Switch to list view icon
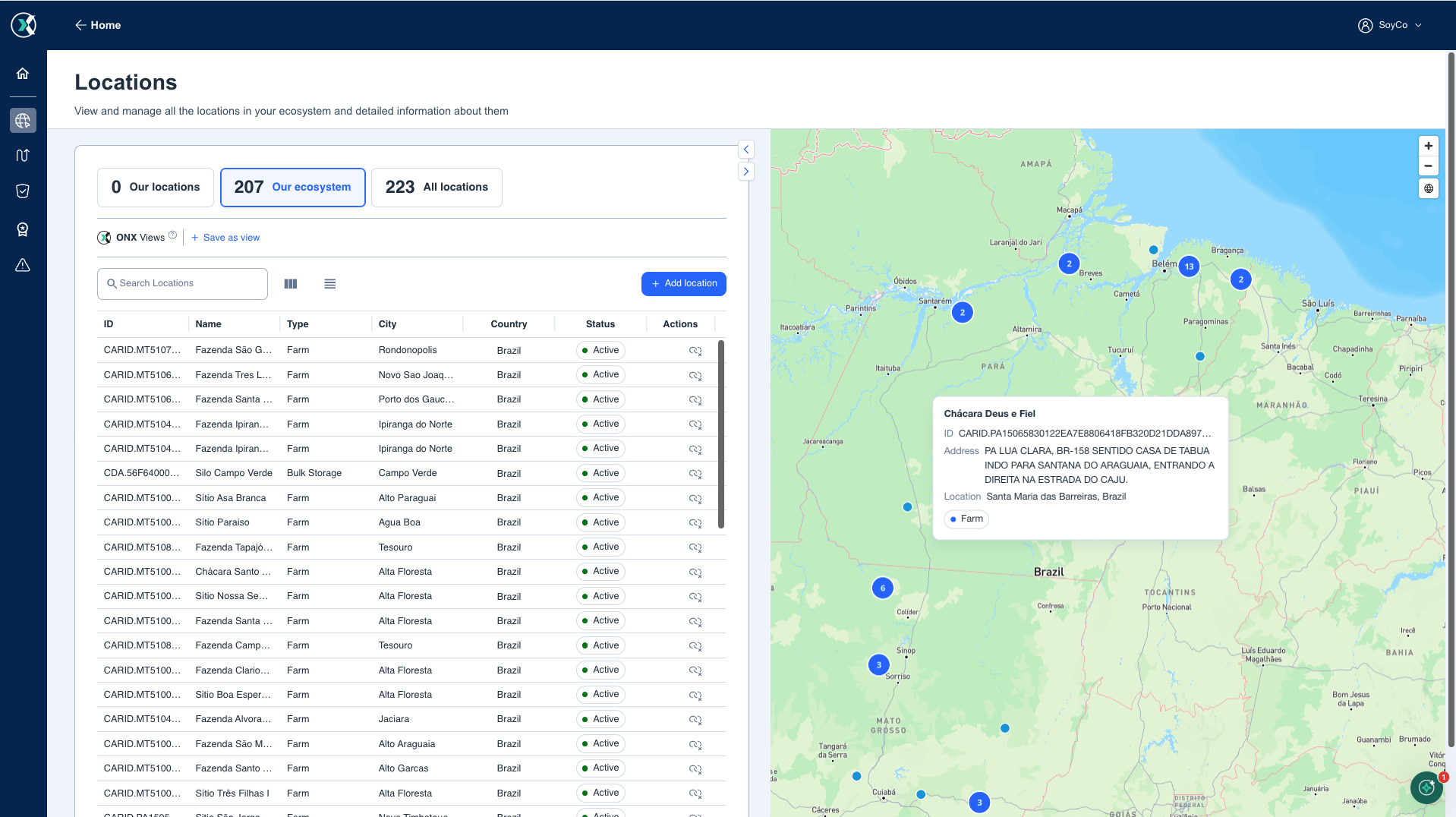 point(330,284)
